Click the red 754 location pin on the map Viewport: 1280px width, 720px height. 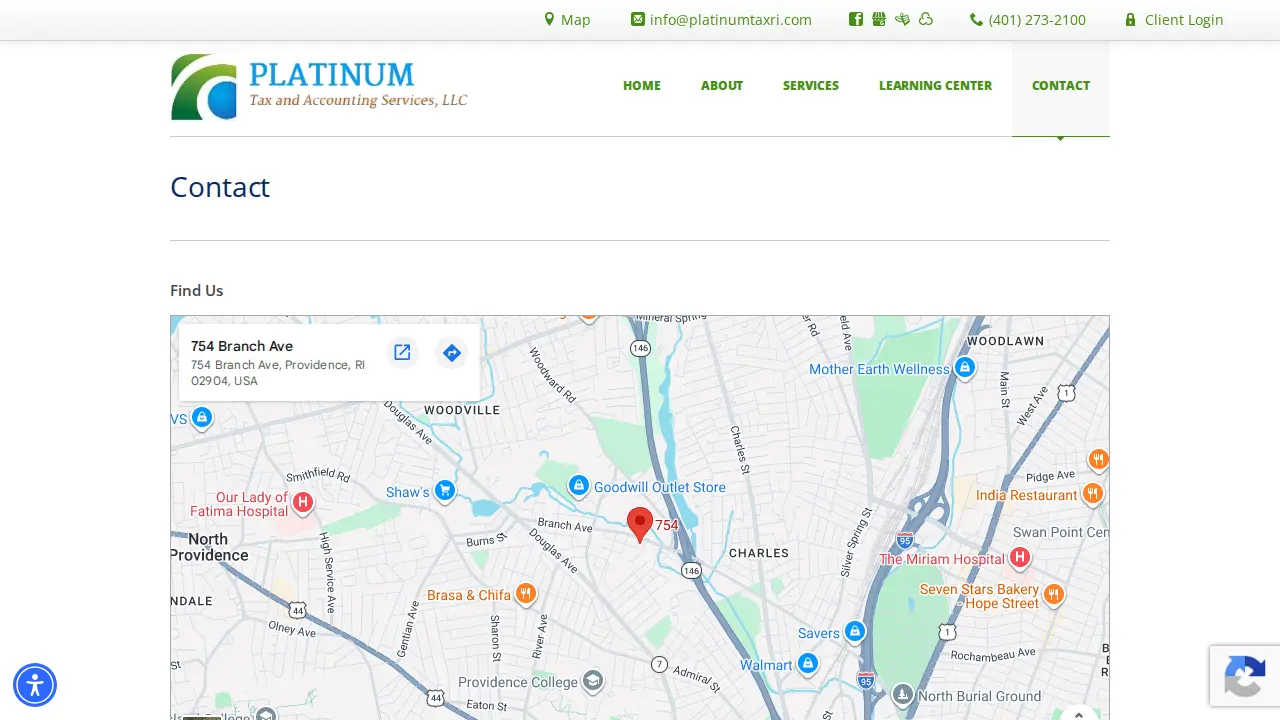[640, 525]
